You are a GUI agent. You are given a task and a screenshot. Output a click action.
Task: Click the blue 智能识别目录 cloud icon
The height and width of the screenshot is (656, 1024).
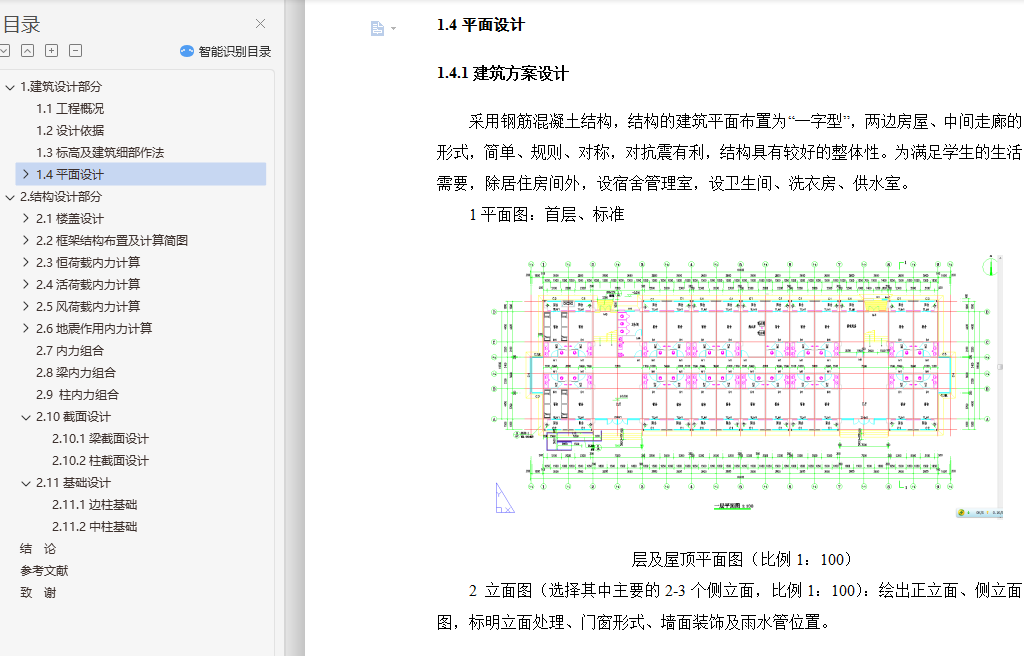(x=187, y=51)
